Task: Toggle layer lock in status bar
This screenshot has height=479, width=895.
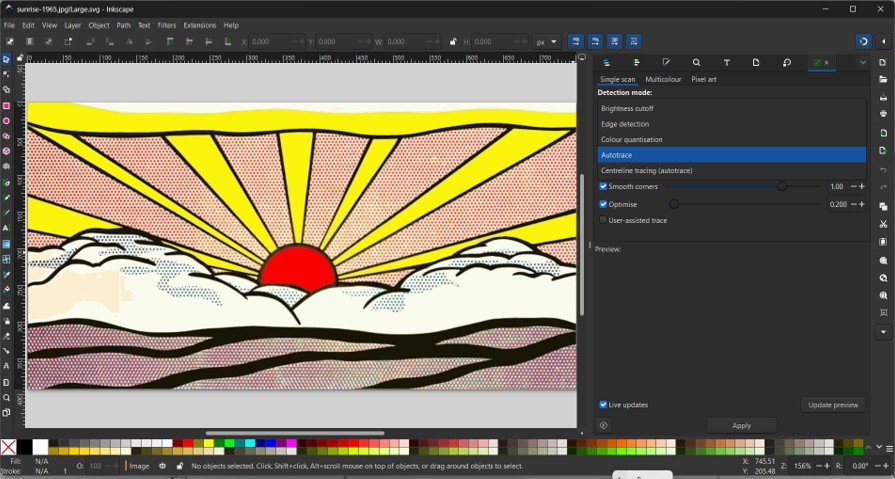Action: 179,466
